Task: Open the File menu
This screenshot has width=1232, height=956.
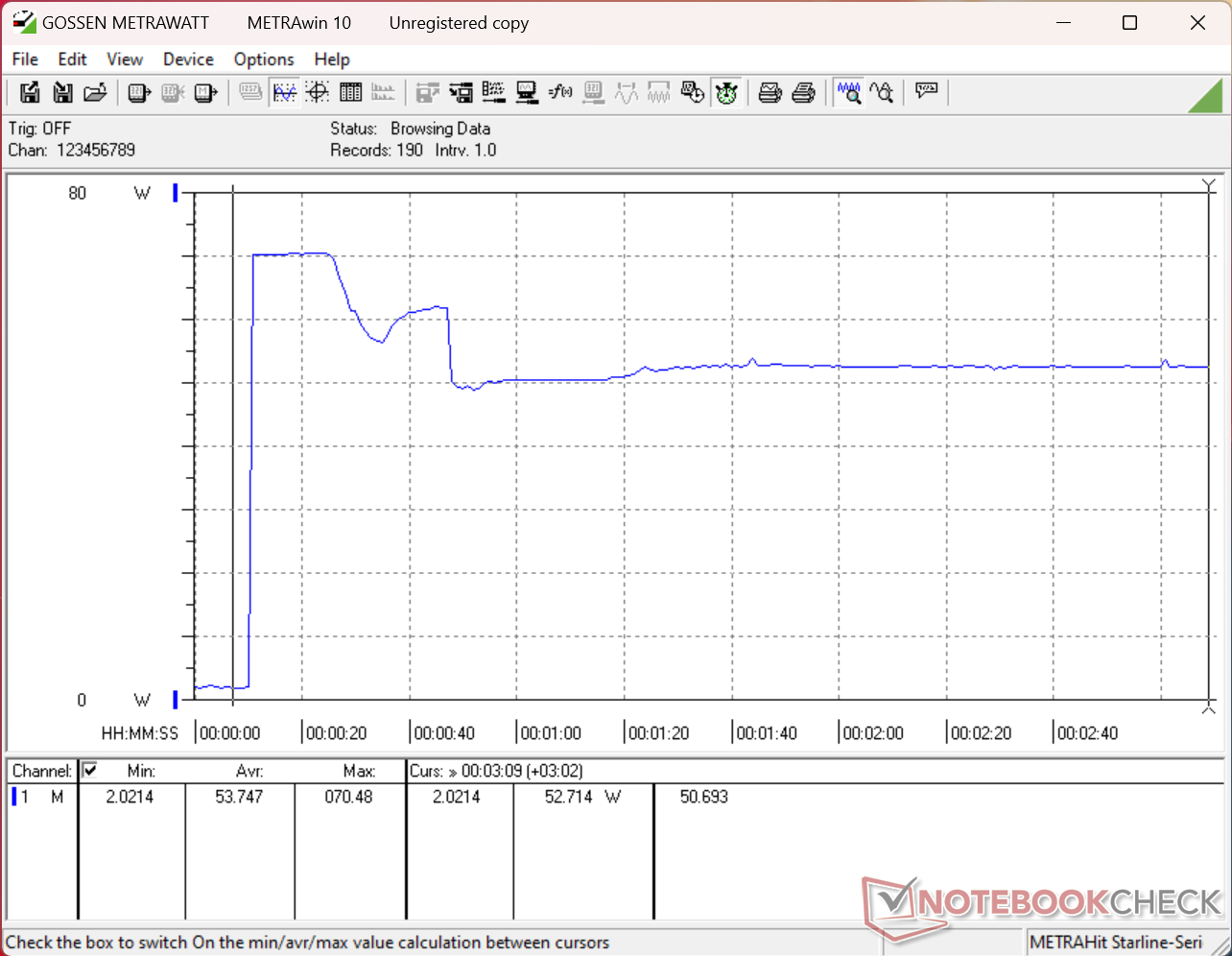Action: click(x=25, y=59)
